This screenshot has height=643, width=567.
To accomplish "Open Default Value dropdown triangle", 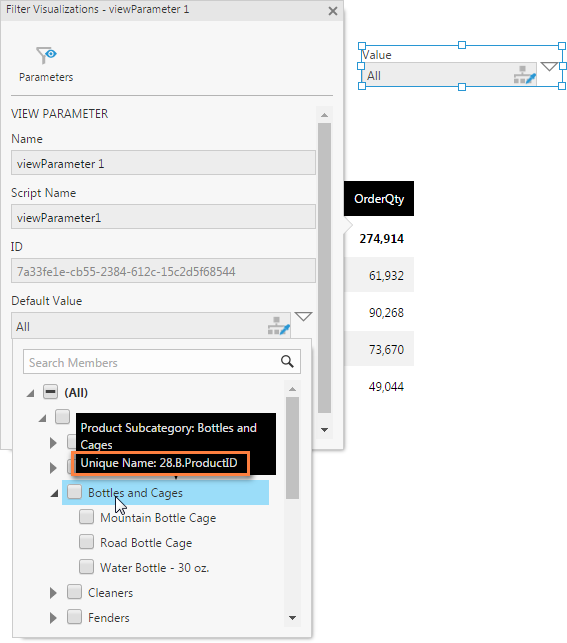I will [303, 316].
